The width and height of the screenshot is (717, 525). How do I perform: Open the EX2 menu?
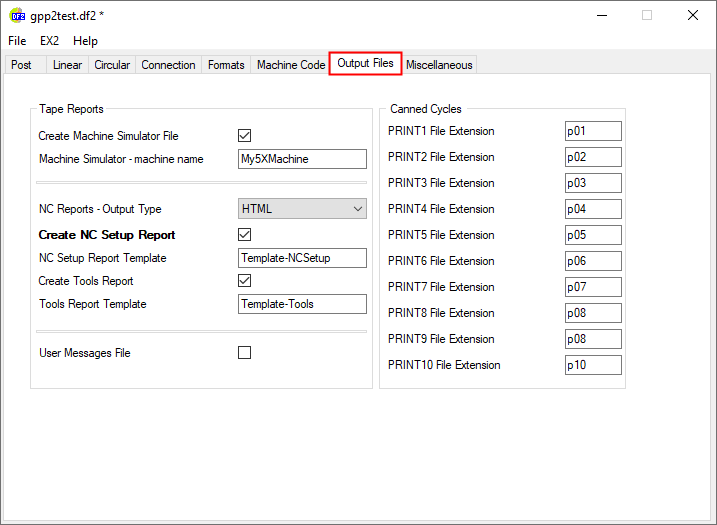[x=50, y=41]
